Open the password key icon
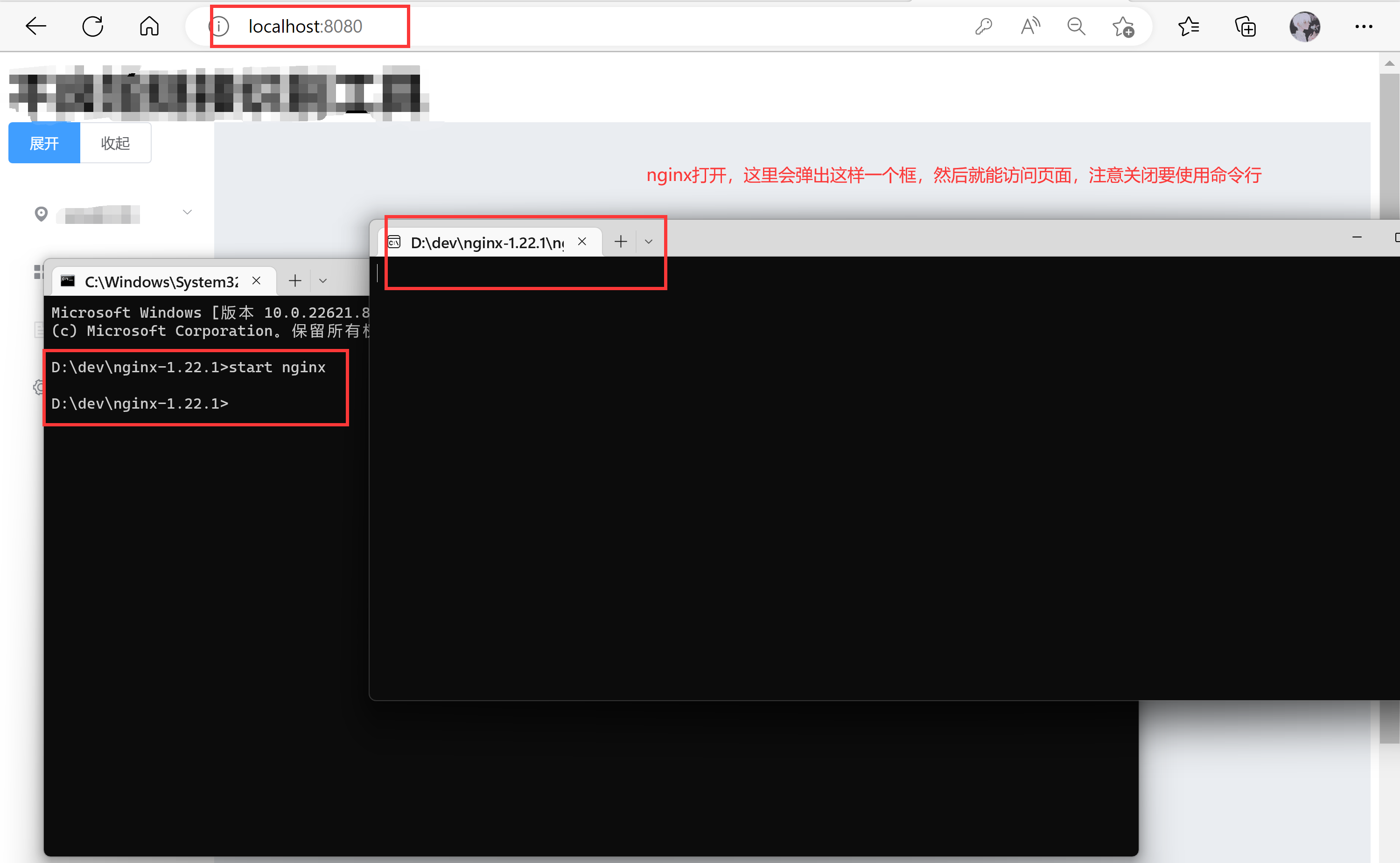 point(983,26)
